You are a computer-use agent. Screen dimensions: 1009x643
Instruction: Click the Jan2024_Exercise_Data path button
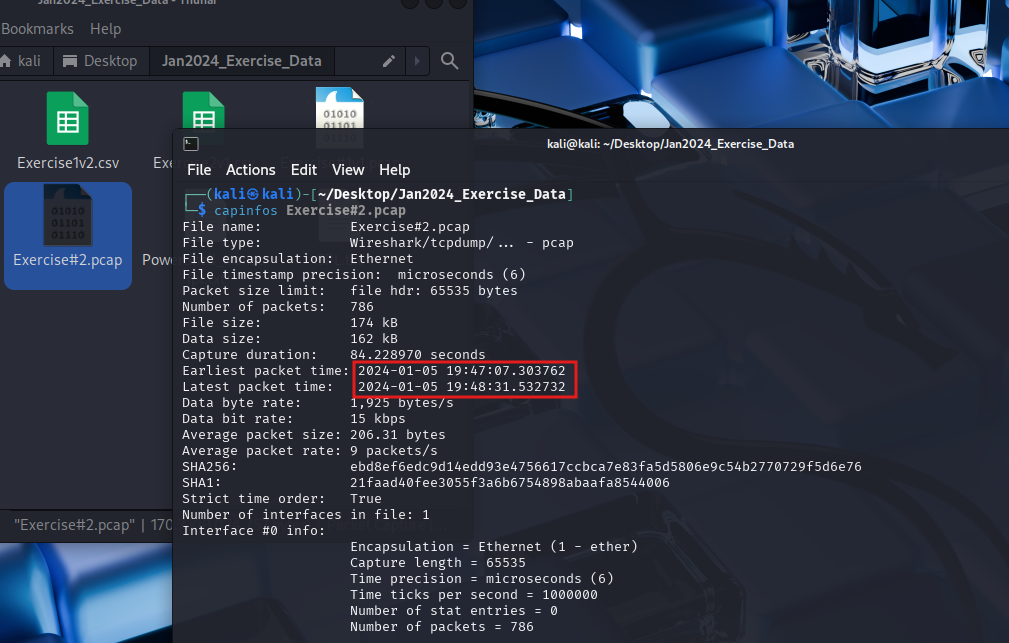pos(242,61)
